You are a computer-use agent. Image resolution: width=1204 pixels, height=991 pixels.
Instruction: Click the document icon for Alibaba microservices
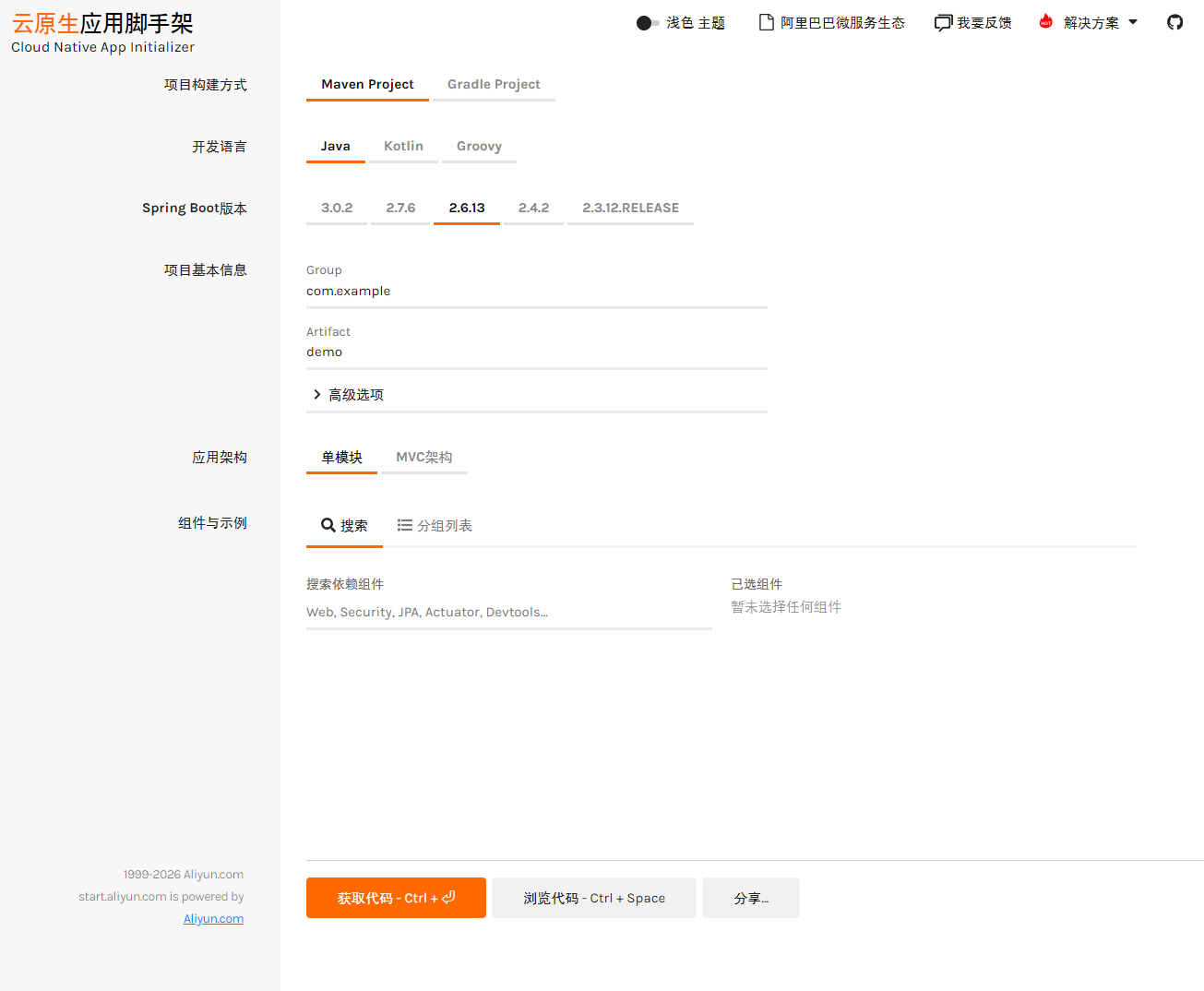(766, 22)
